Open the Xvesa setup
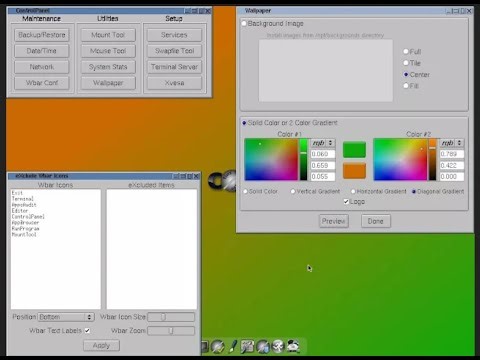480x360 pixels. point(174,83)
